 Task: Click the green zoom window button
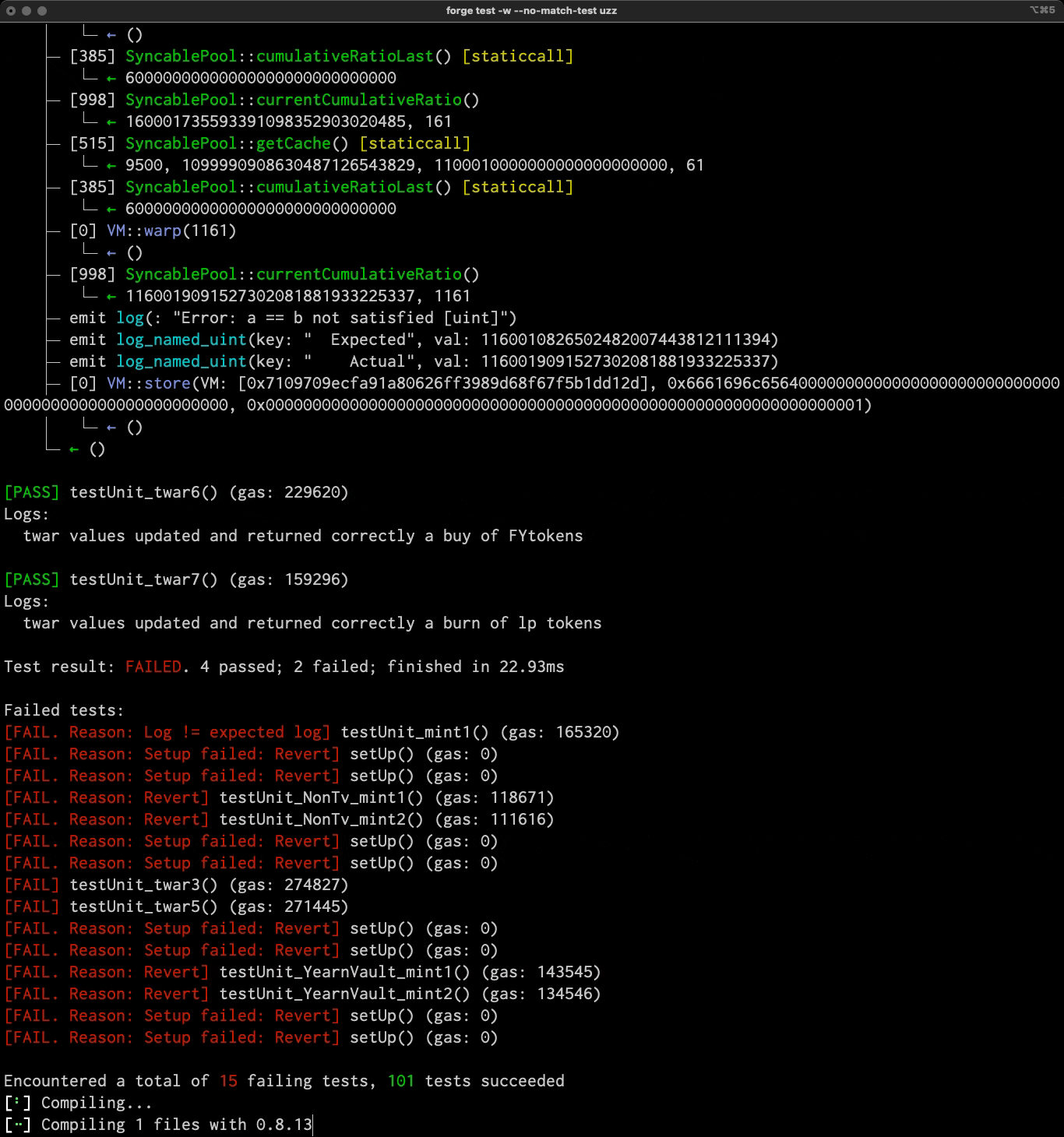point(42,11)
